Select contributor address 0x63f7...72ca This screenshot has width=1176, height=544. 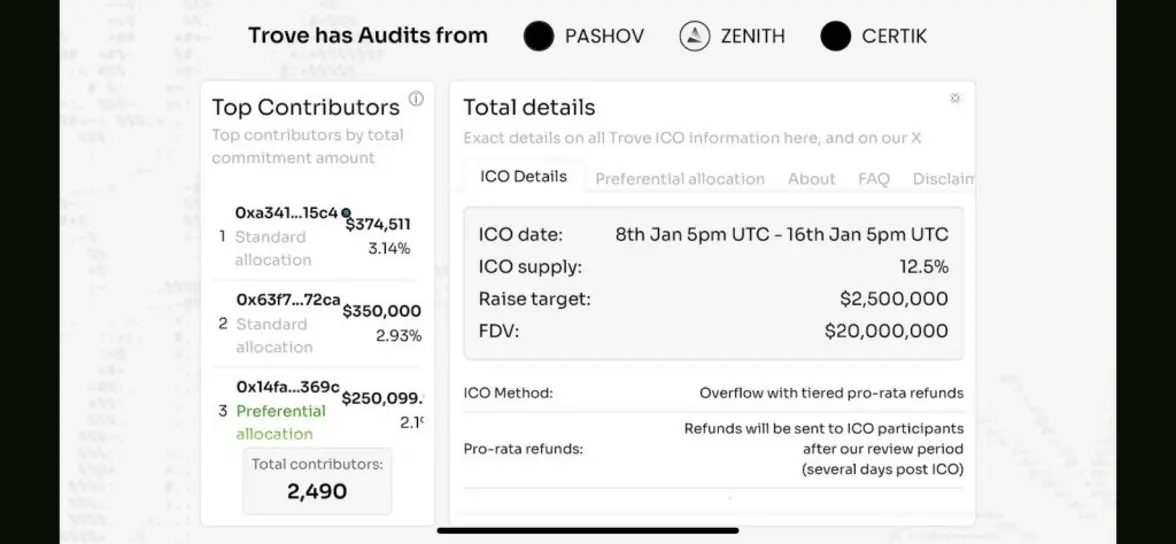point(288,300)
